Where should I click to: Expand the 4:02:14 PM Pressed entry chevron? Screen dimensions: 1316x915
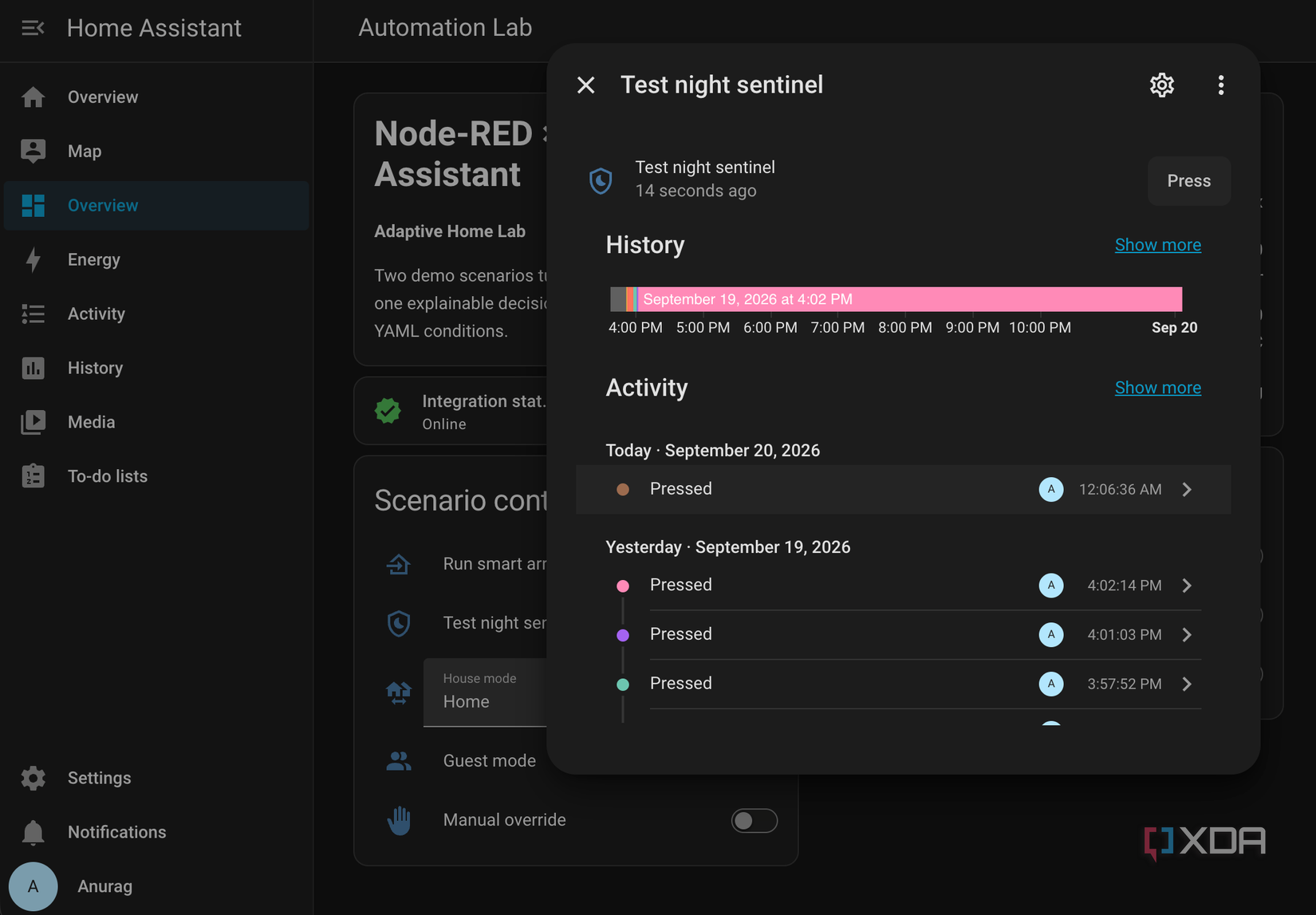pos(1188,586)
